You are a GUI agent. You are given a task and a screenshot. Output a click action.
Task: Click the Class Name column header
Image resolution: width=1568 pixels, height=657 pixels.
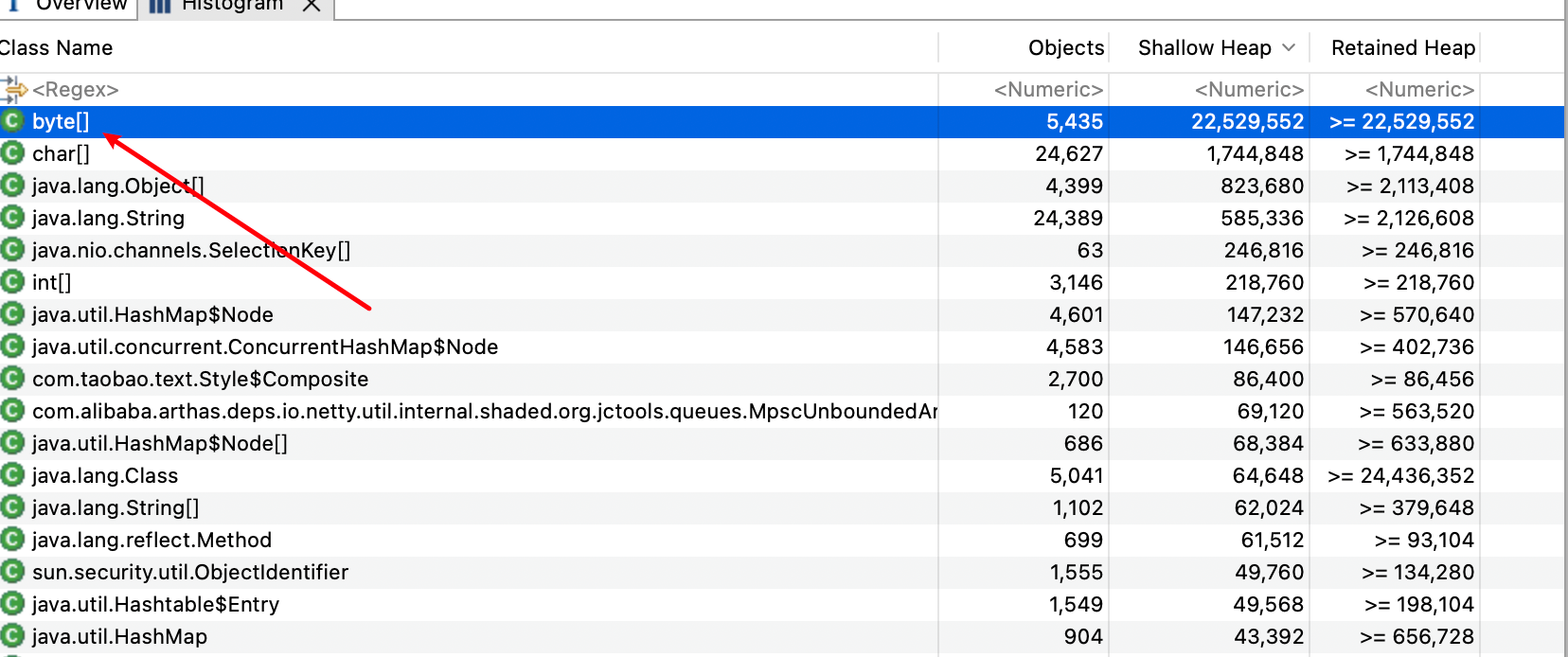[x=57, y=48]
